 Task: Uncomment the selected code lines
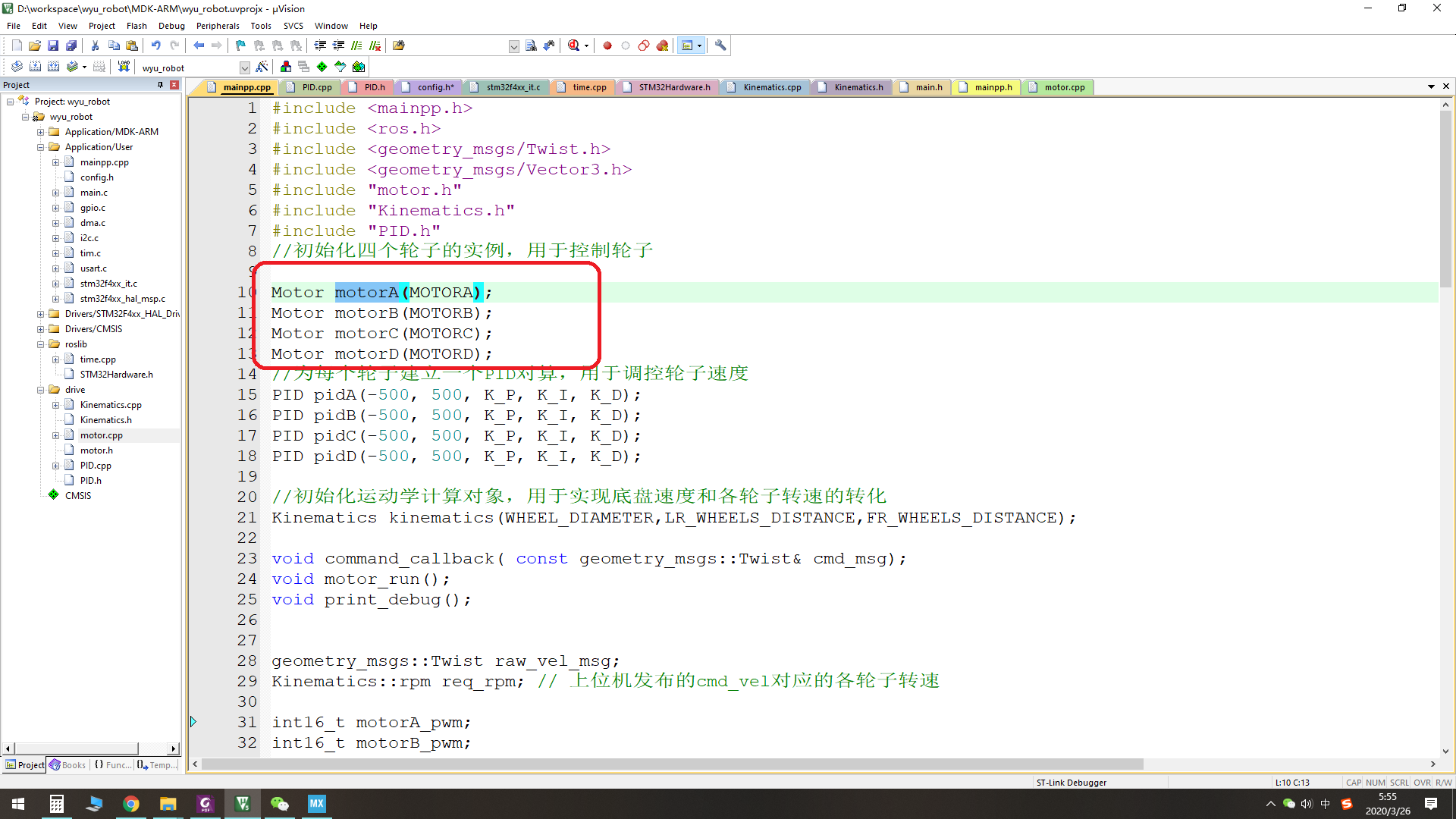(375, 45)
